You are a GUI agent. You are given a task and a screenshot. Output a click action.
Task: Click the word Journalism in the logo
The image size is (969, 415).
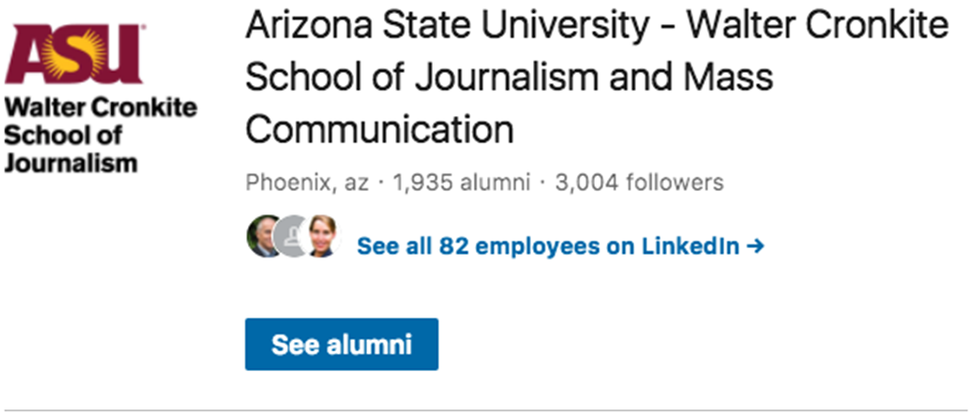70,162
